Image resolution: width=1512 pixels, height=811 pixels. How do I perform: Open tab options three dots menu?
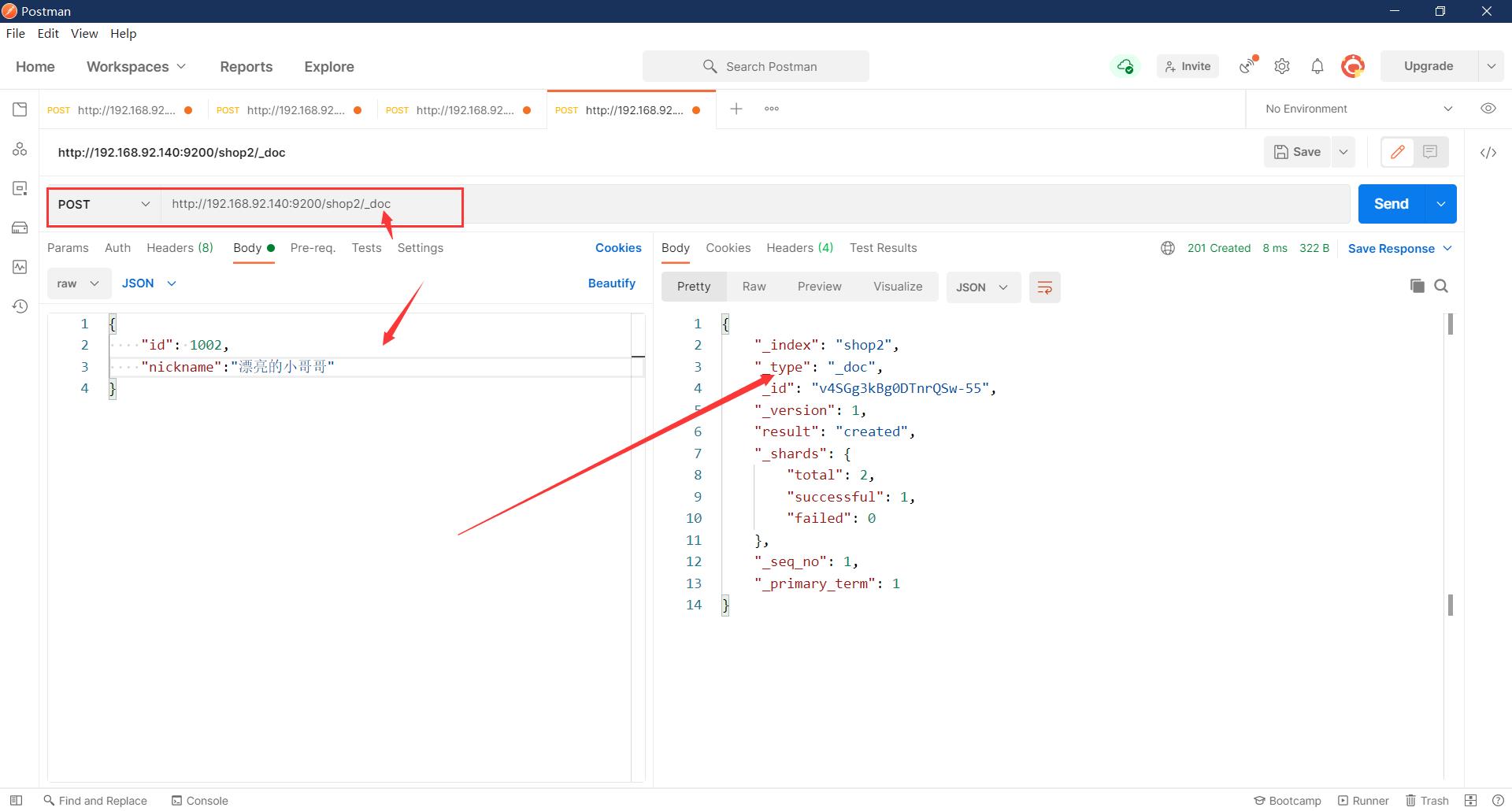772,109
